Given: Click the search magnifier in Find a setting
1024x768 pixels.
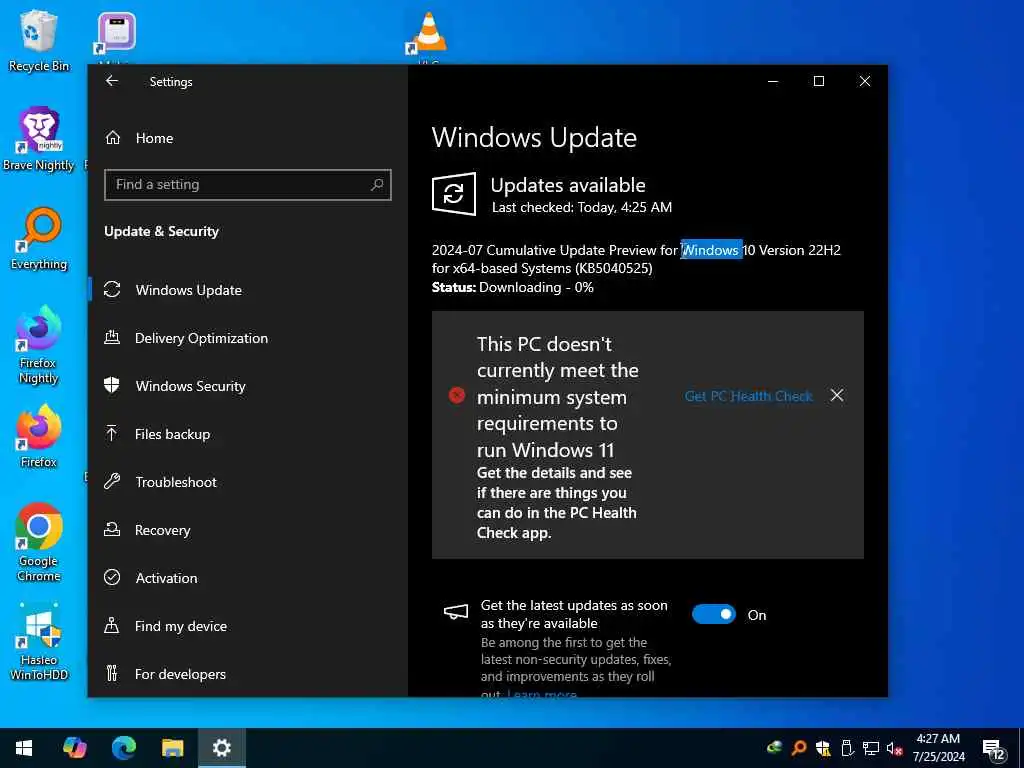Looking at the screenshot, I should click(377, 185).
